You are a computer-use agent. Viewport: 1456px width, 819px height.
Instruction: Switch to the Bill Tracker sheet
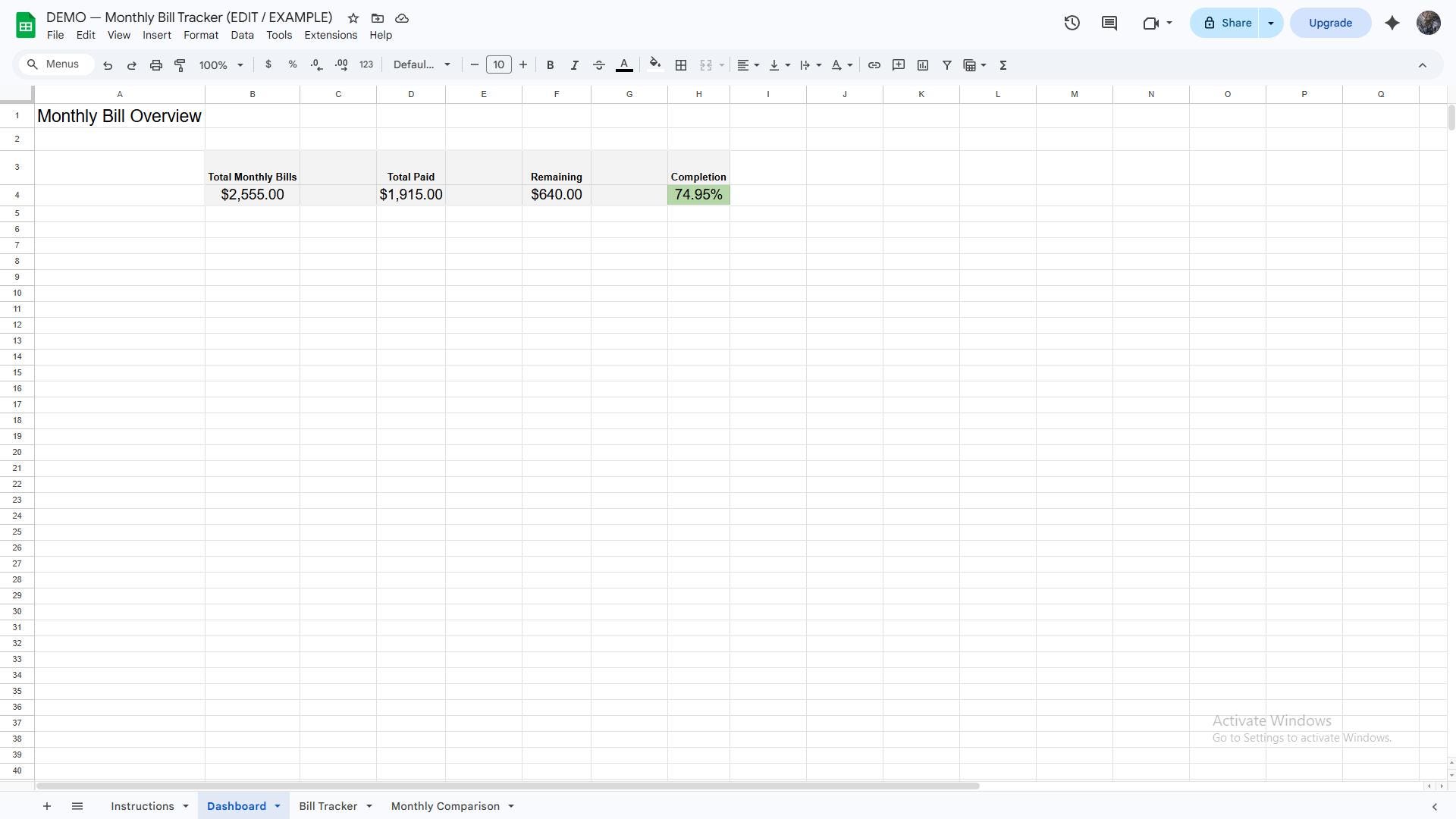(328, 806)
